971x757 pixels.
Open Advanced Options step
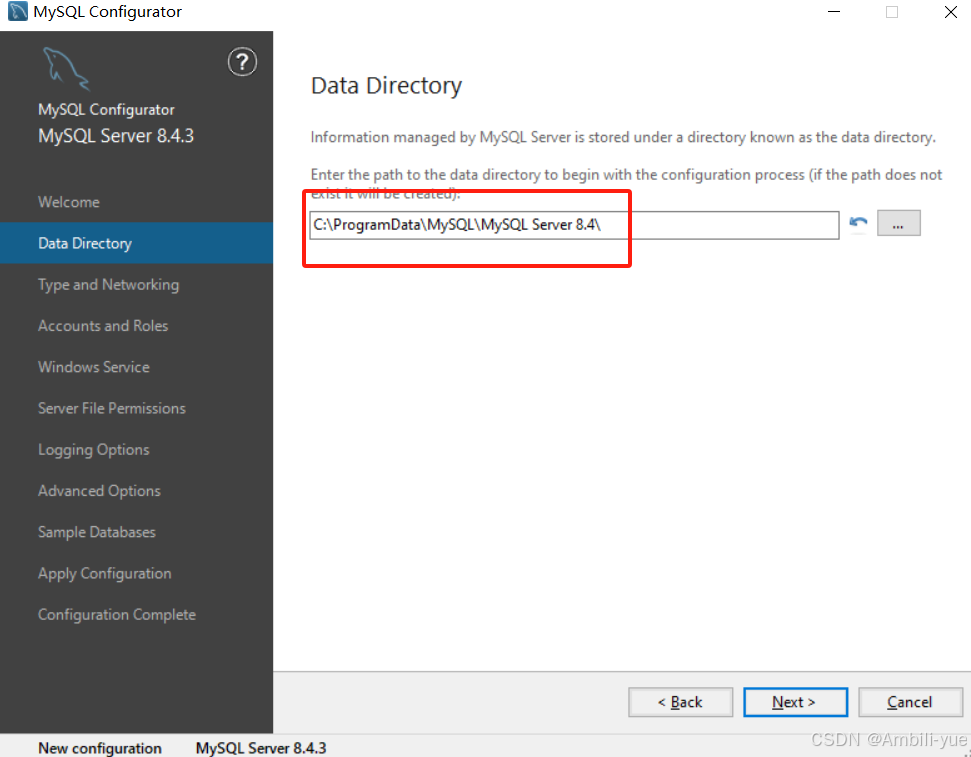tap(99, 491)
